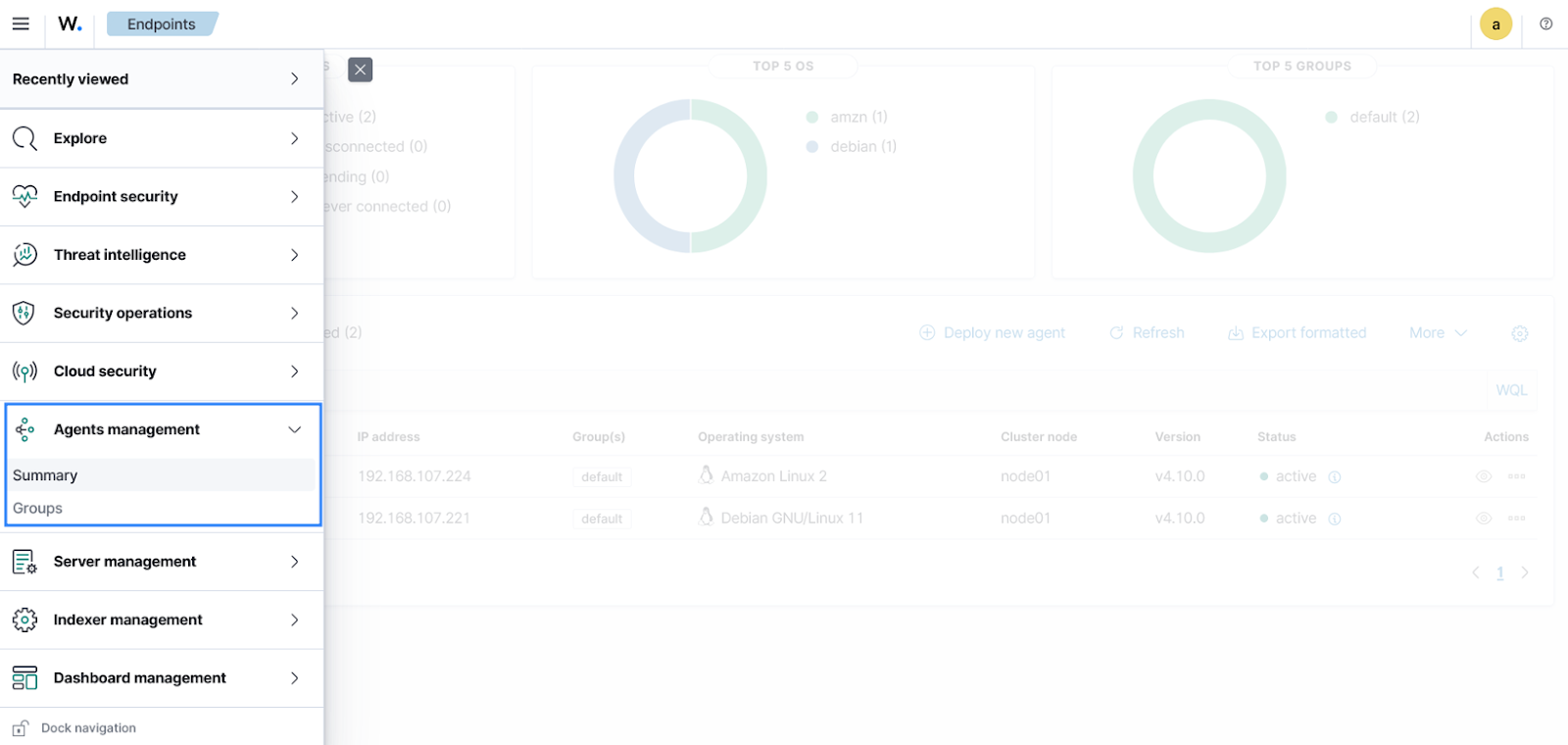Viewport: 1568px width, 745px height.
Task: Click the debian (1) legend color dot
Action: click(812, 147)
